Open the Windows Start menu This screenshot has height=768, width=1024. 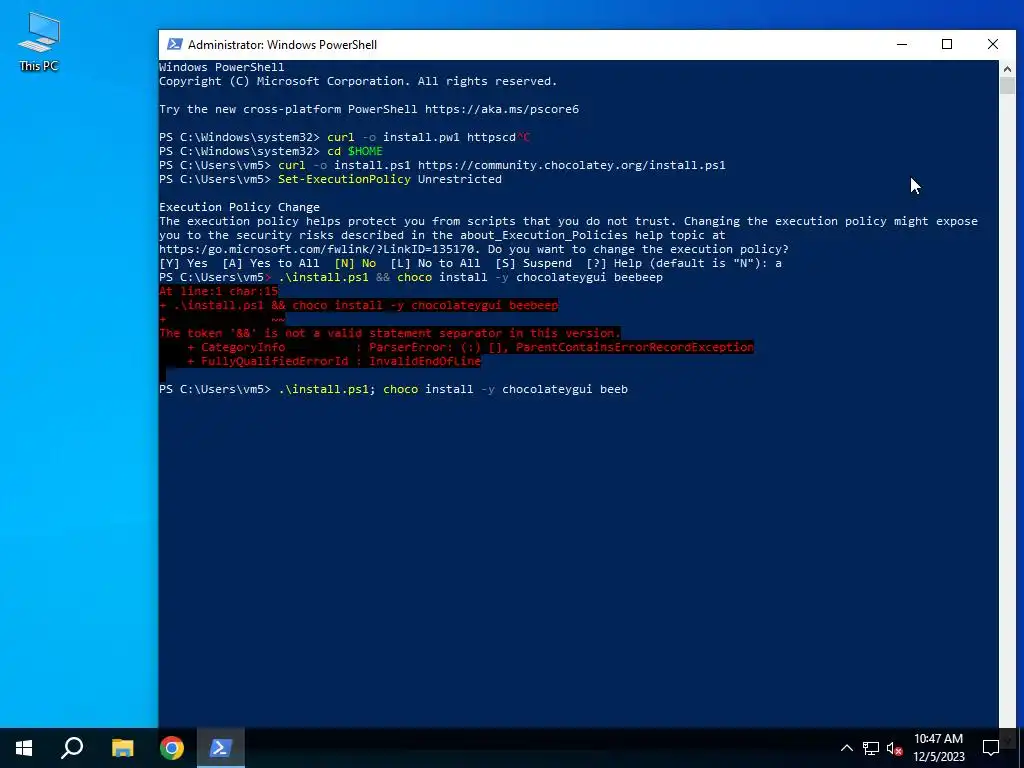click(x=24, y=748)
